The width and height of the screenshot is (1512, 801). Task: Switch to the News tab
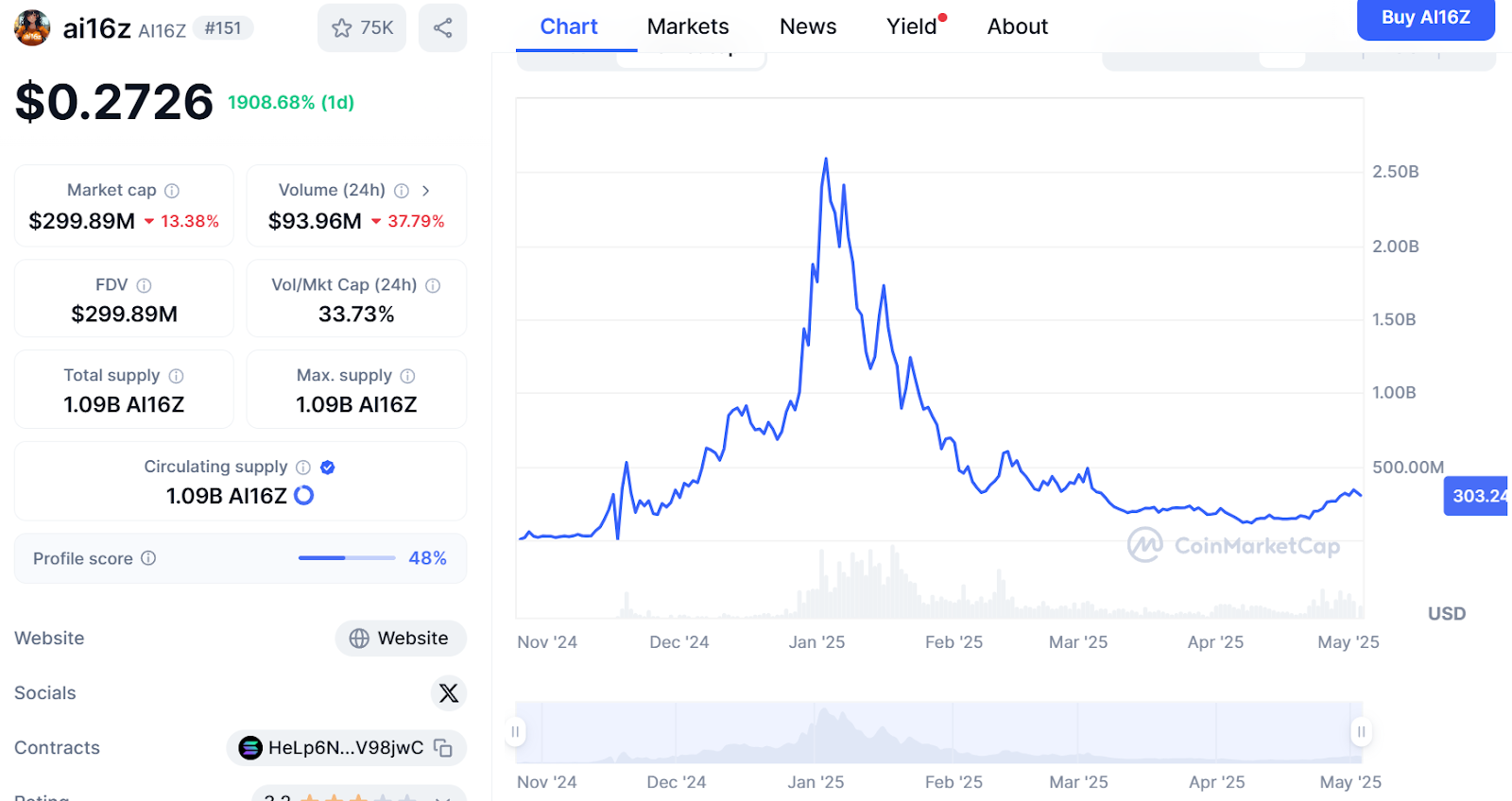pyautogui.click(x=808, y=26)
